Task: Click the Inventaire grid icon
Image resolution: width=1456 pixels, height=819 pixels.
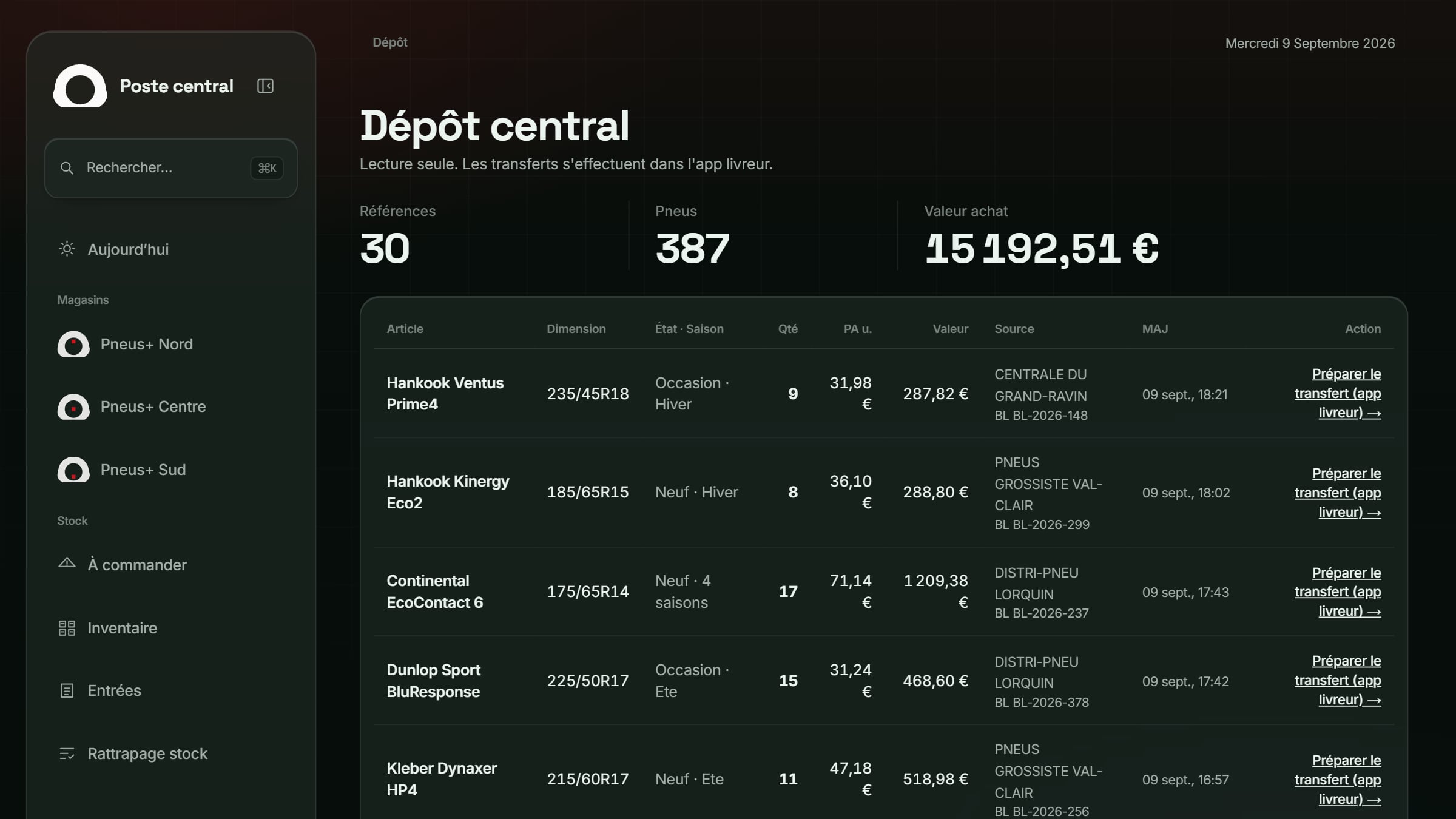Action: coord(67,628)
